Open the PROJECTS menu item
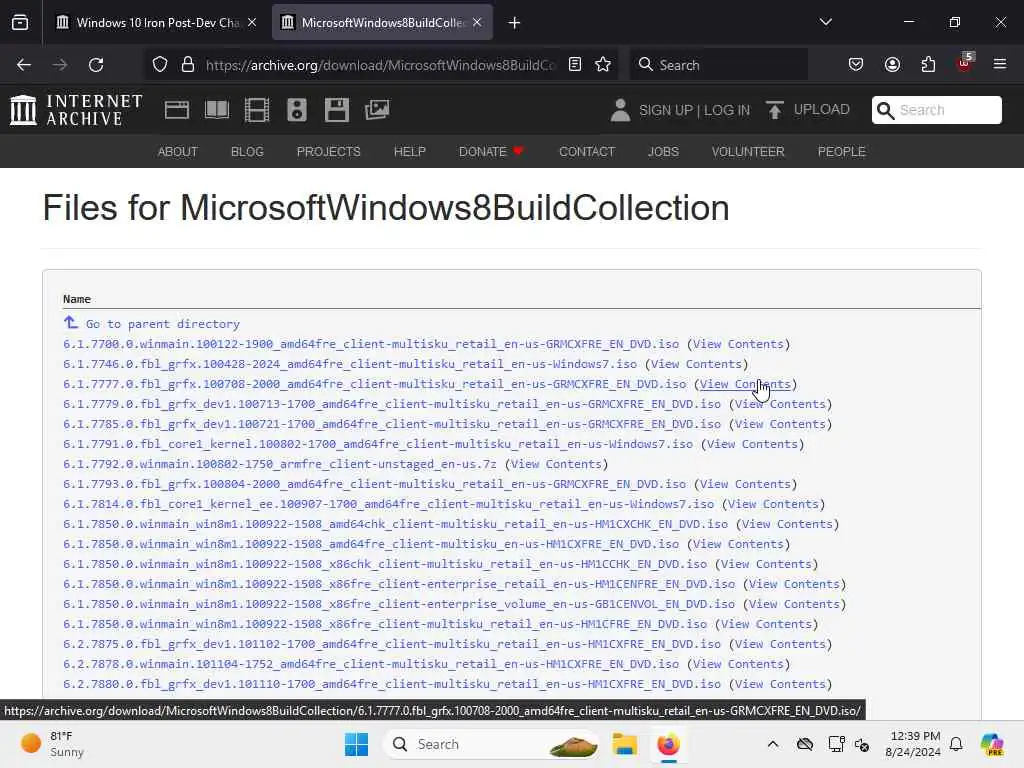 click(328, 152)
